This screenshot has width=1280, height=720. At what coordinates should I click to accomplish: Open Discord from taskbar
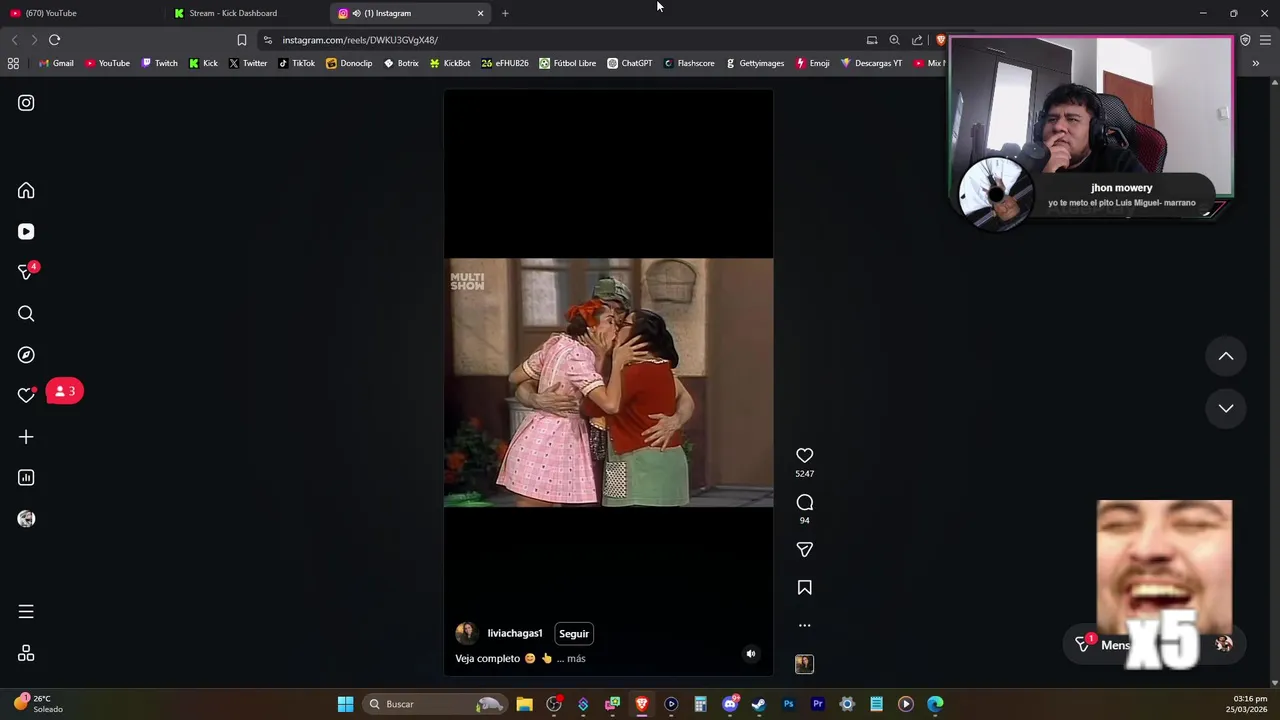[730, 704]
